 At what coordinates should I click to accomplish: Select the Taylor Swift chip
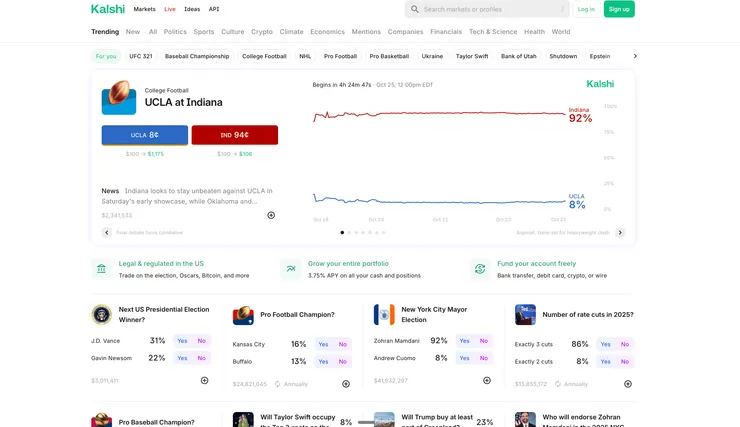point(472,56)
